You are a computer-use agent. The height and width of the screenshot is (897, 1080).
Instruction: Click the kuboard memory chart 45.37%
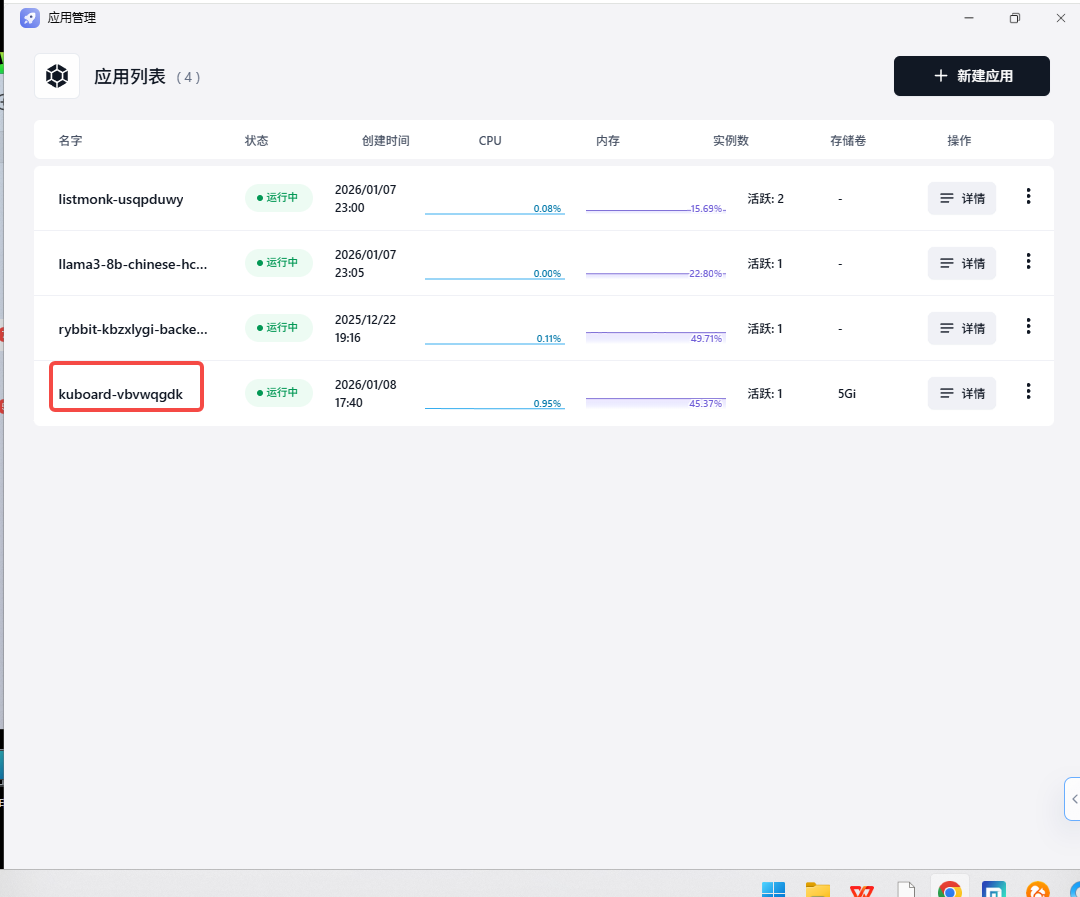pos(656,402)
